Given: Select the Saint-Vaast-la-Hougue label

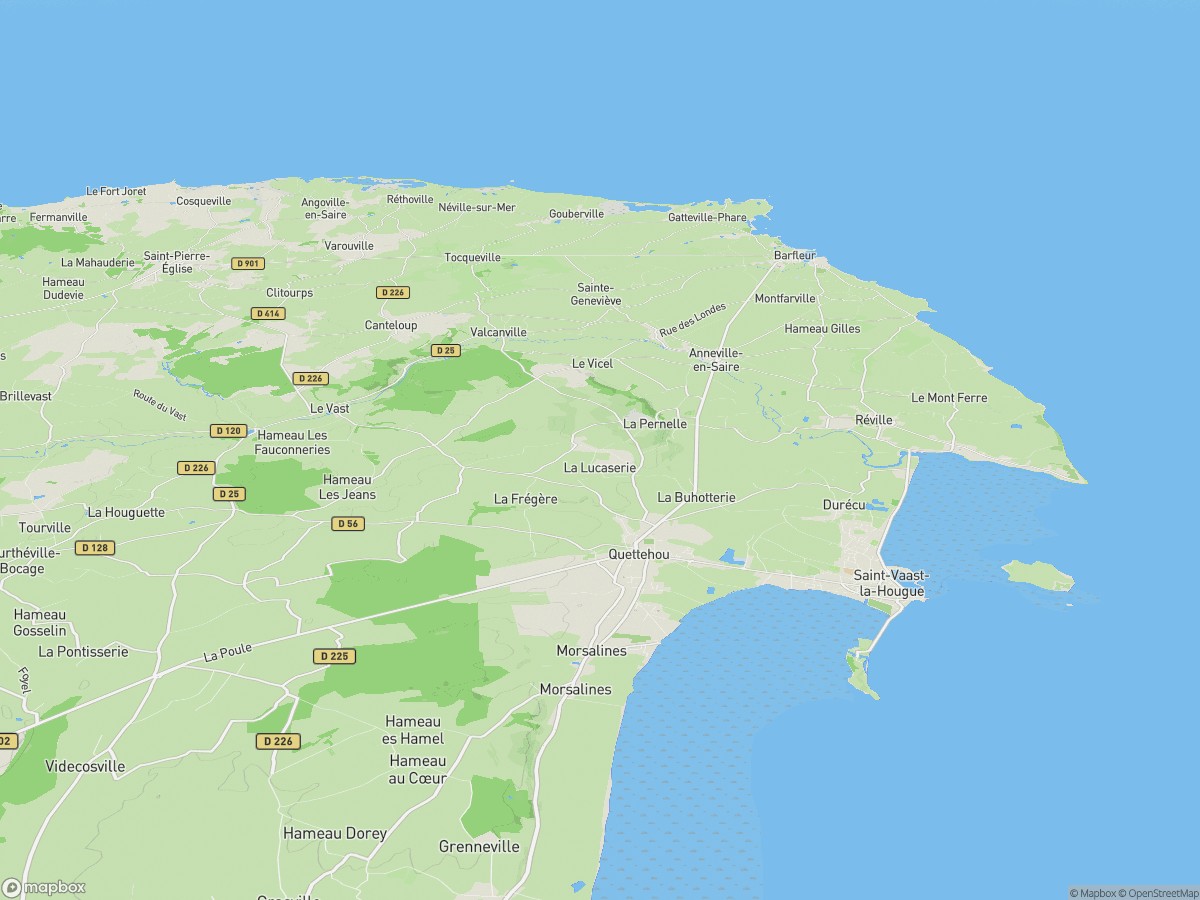Looking at the screenshot, I should tap(889, 583).
